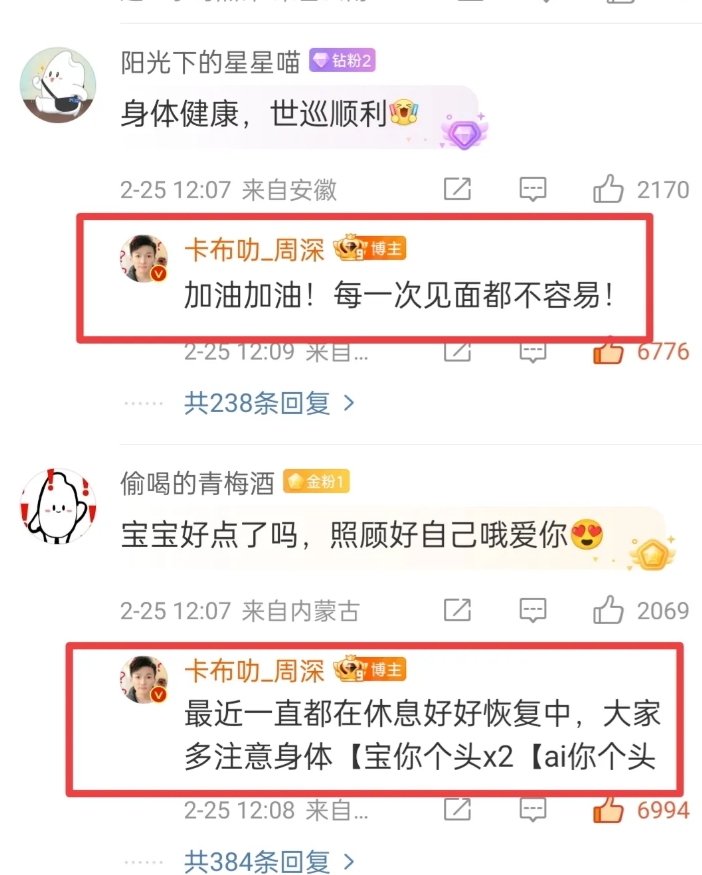Reply to the 身体健康，世巡顺利 comment
The image size is (702, 875).
(x=533, y=189)
